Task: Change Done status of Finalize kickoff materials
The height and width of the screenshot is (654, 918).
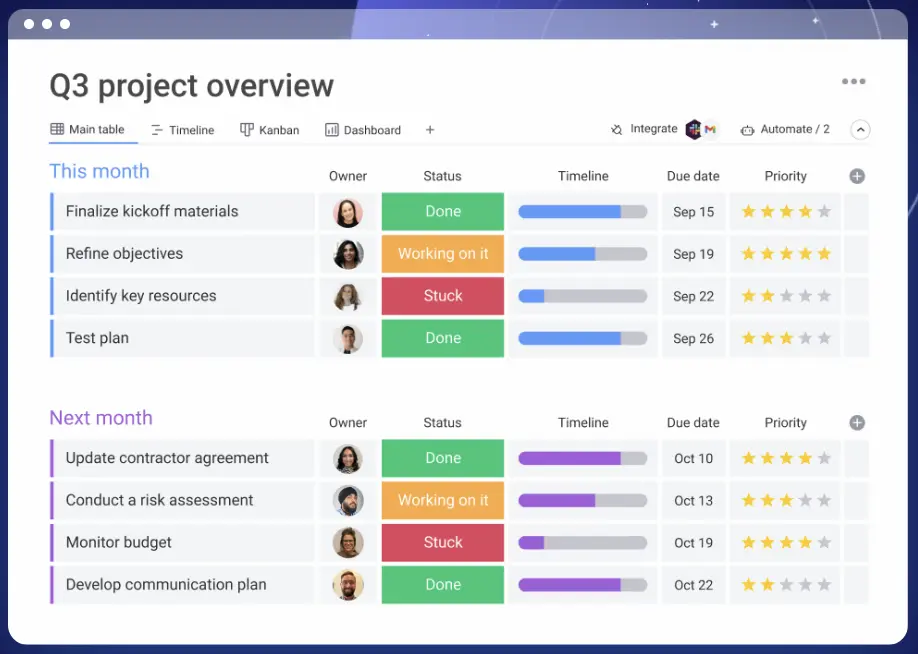Action: pyautogui.click(x=443, y=211)
